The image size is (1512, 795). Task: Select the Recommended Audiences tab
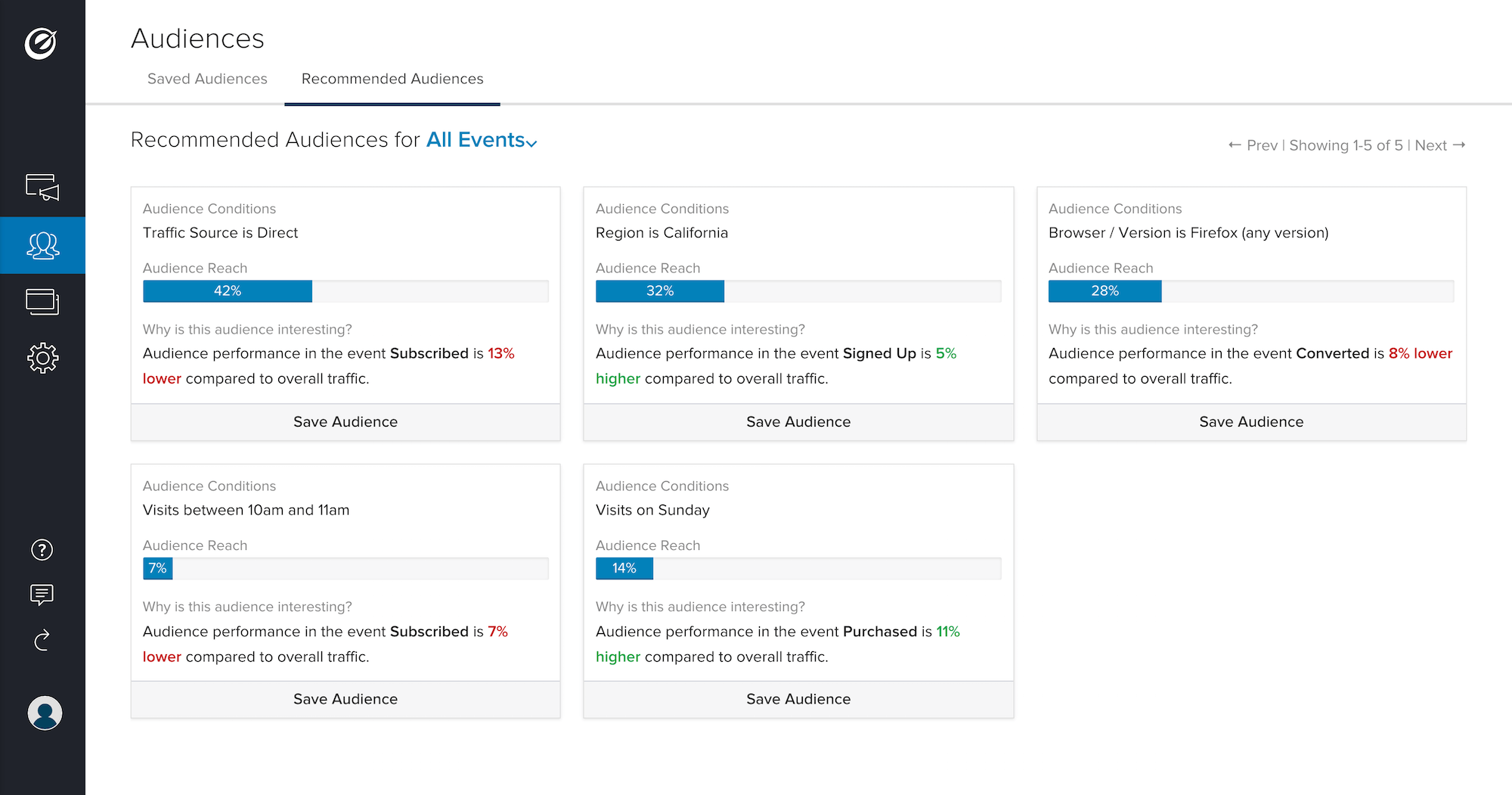coord(391,79)
